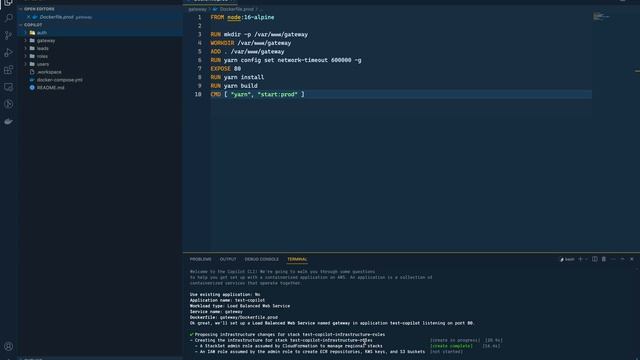Select Dockerfile.prod in Open Editors list

pos(100,17)
